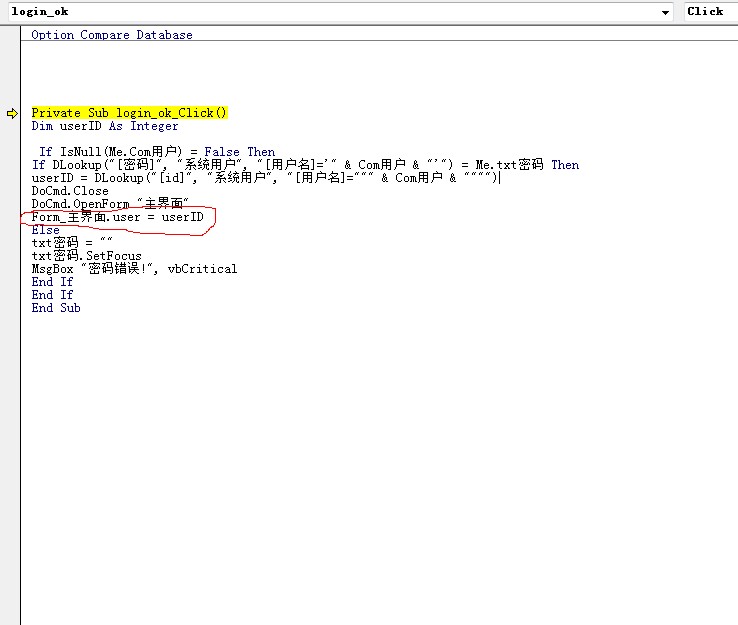
Task: Click the 'userID = DLookup("[id]"' line
Action: (264, 178)
